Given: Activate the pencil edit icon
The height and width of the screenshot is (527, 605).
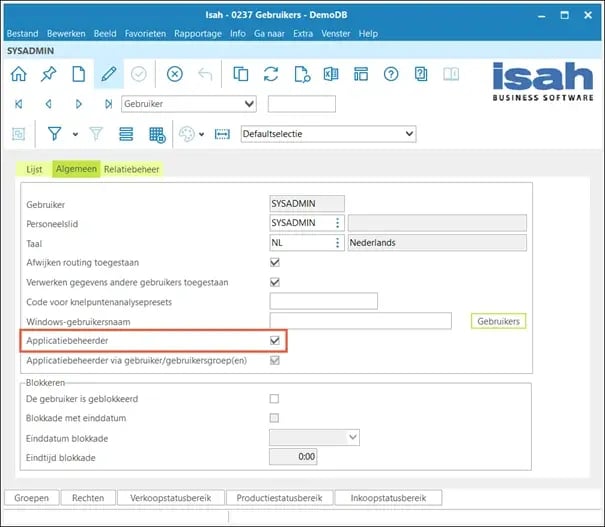Looking at the screenshot, I should (x=109, y=74).
